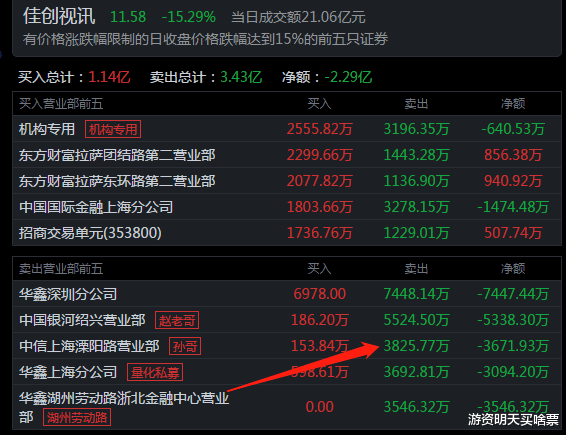This screenshot has width=566, height=435.
Task: Click buy amount 186.20万
Action: click(319, 320)
